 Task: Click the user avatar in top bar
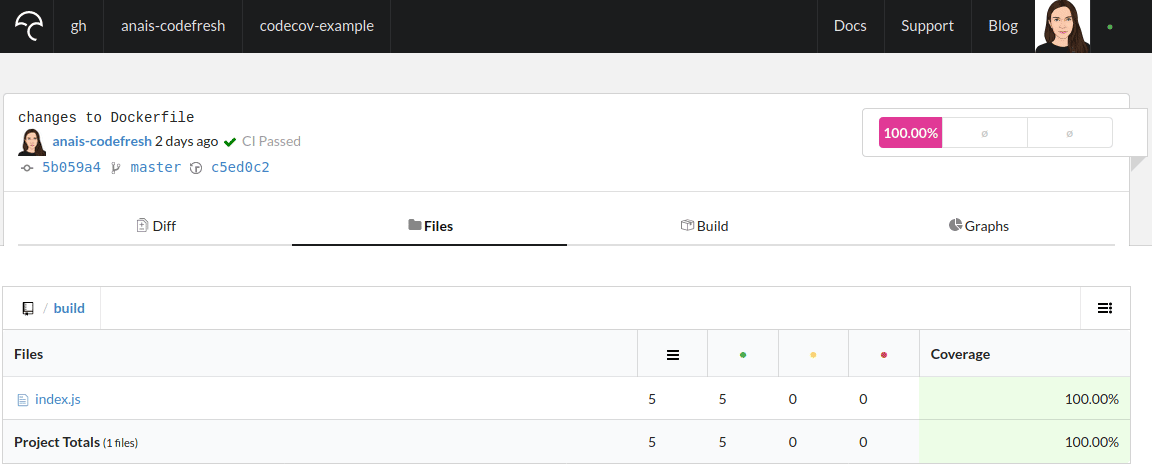pyautogui.click(x=1062, y=26)
